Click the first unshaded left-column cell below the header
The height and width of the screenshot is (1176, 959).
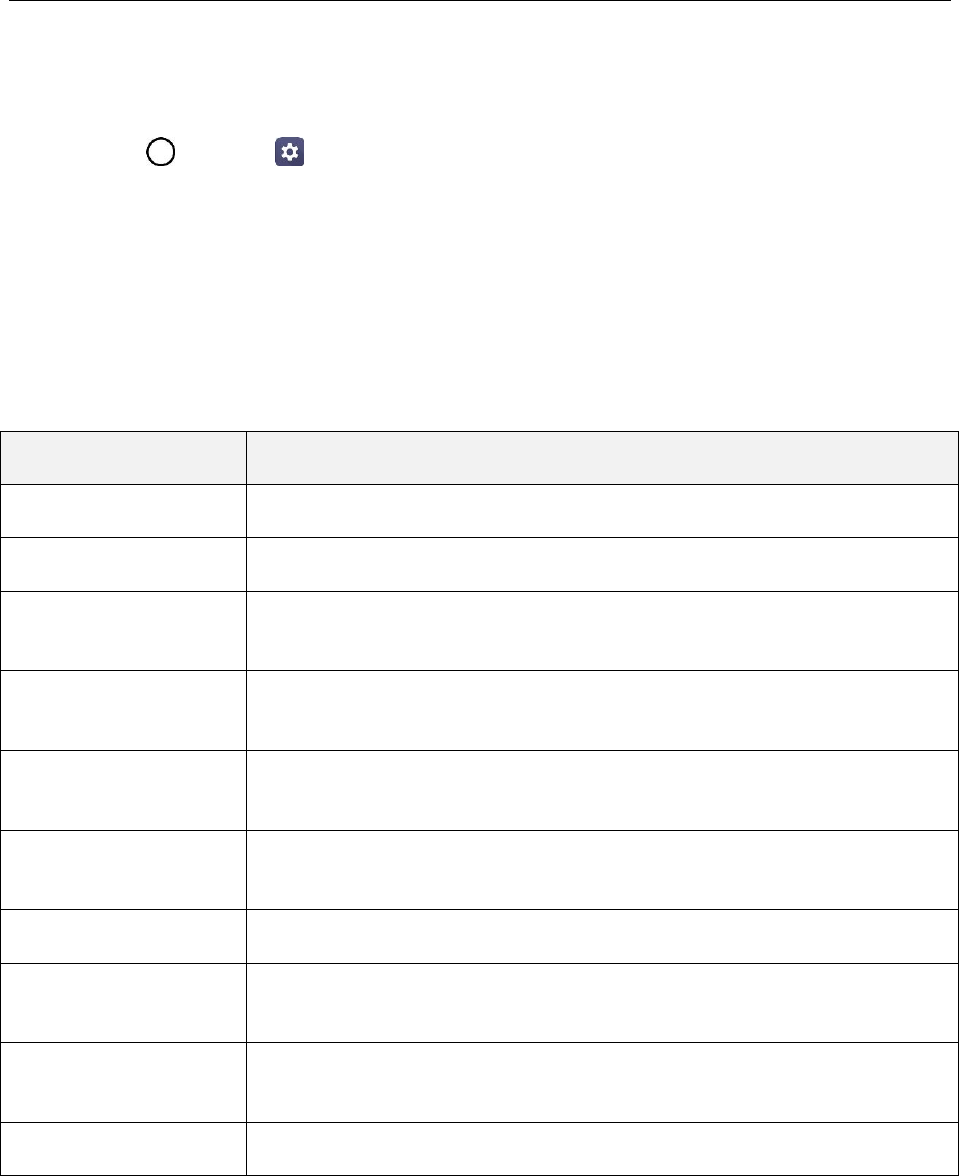[x=124, y=511]
